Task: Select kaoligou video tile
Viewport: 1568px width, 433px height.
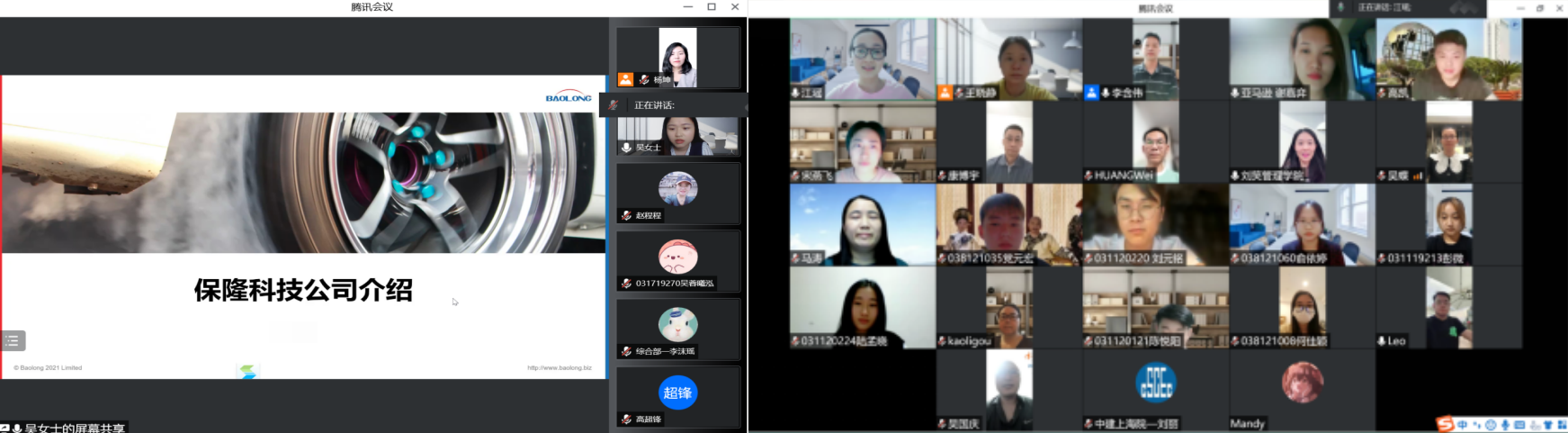Action: pyautogui.click(x=1008, y=307)
